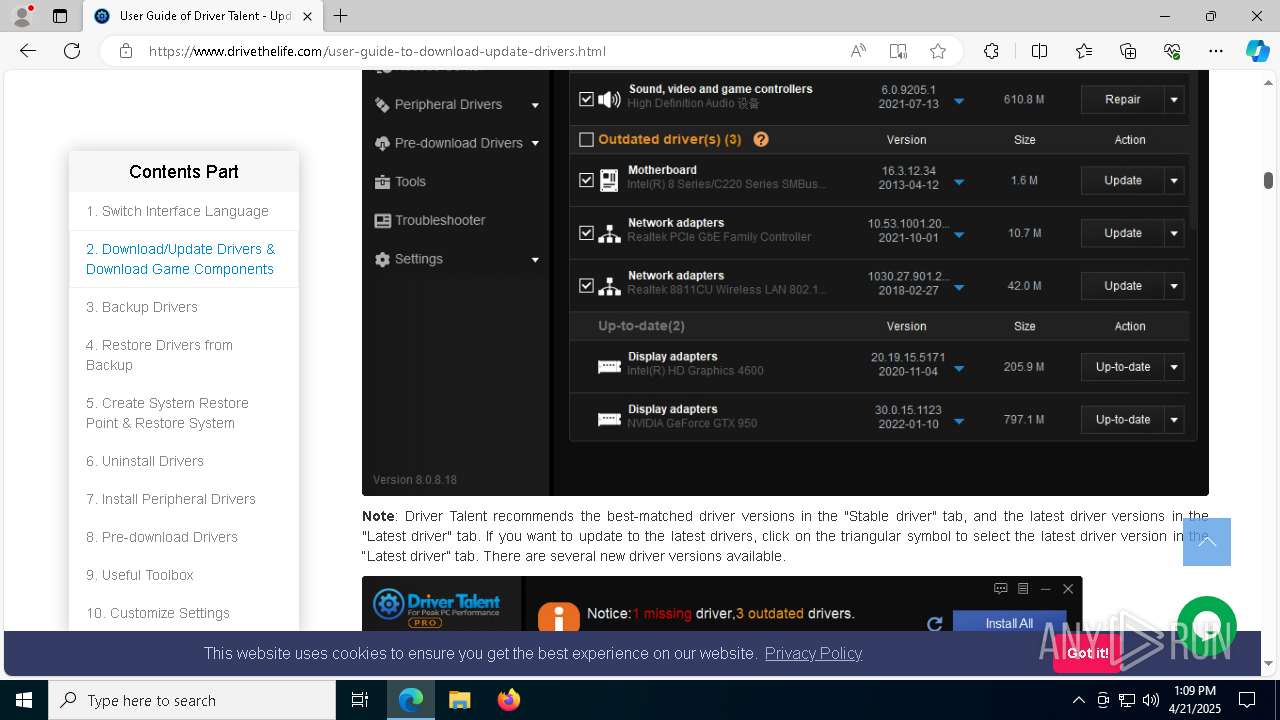1280x720 pixels.
Task: Open the Repair button dropdown arrow
Action: point(1174,99)
